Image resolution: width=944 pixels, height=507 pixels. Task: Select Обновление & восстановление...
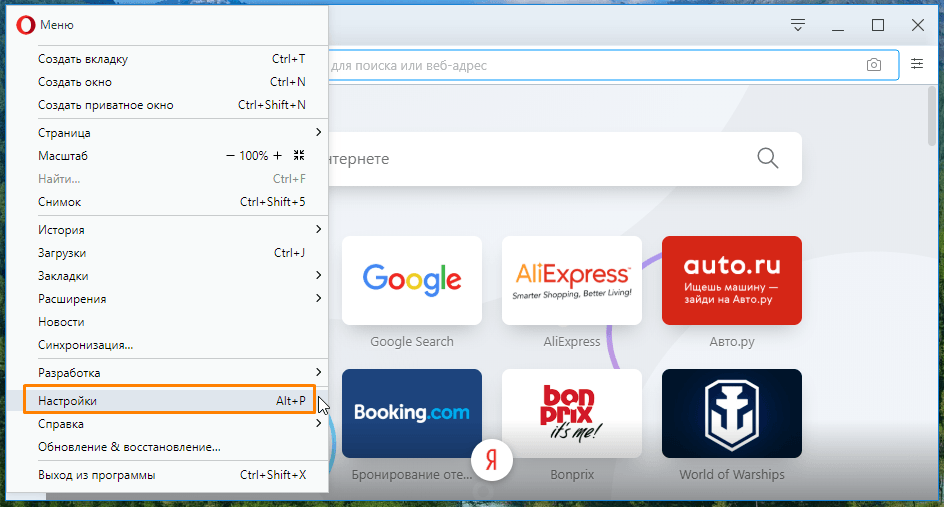167,447
